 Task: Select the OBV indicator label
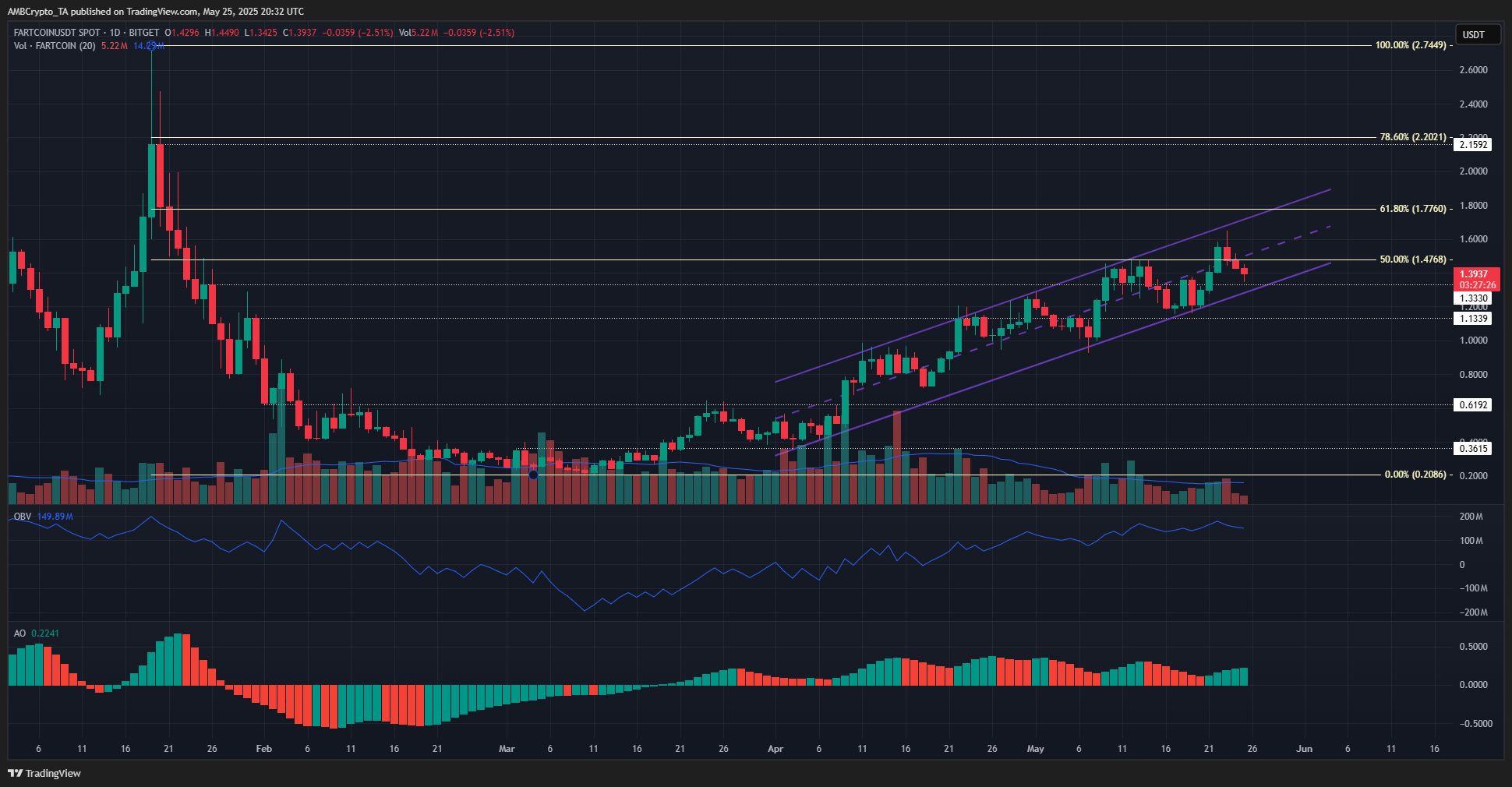(x=22, y=517)
